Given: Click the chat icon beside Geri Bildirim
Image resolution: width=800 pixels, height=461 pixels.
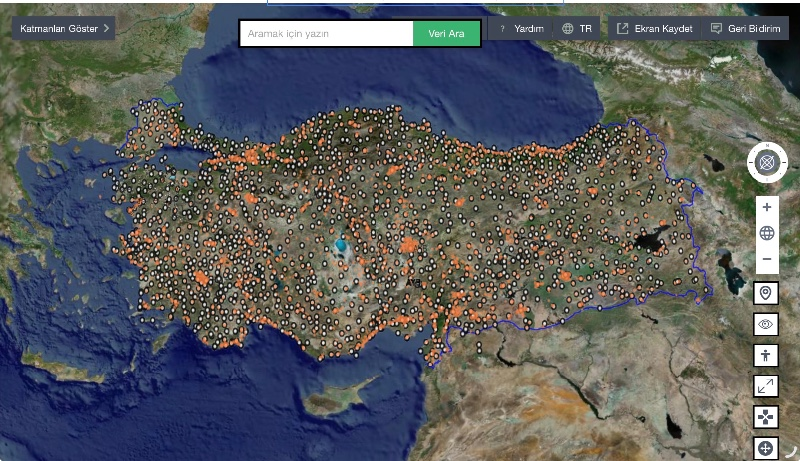Looking at the screenshot, I should click(x=716, y=29).
